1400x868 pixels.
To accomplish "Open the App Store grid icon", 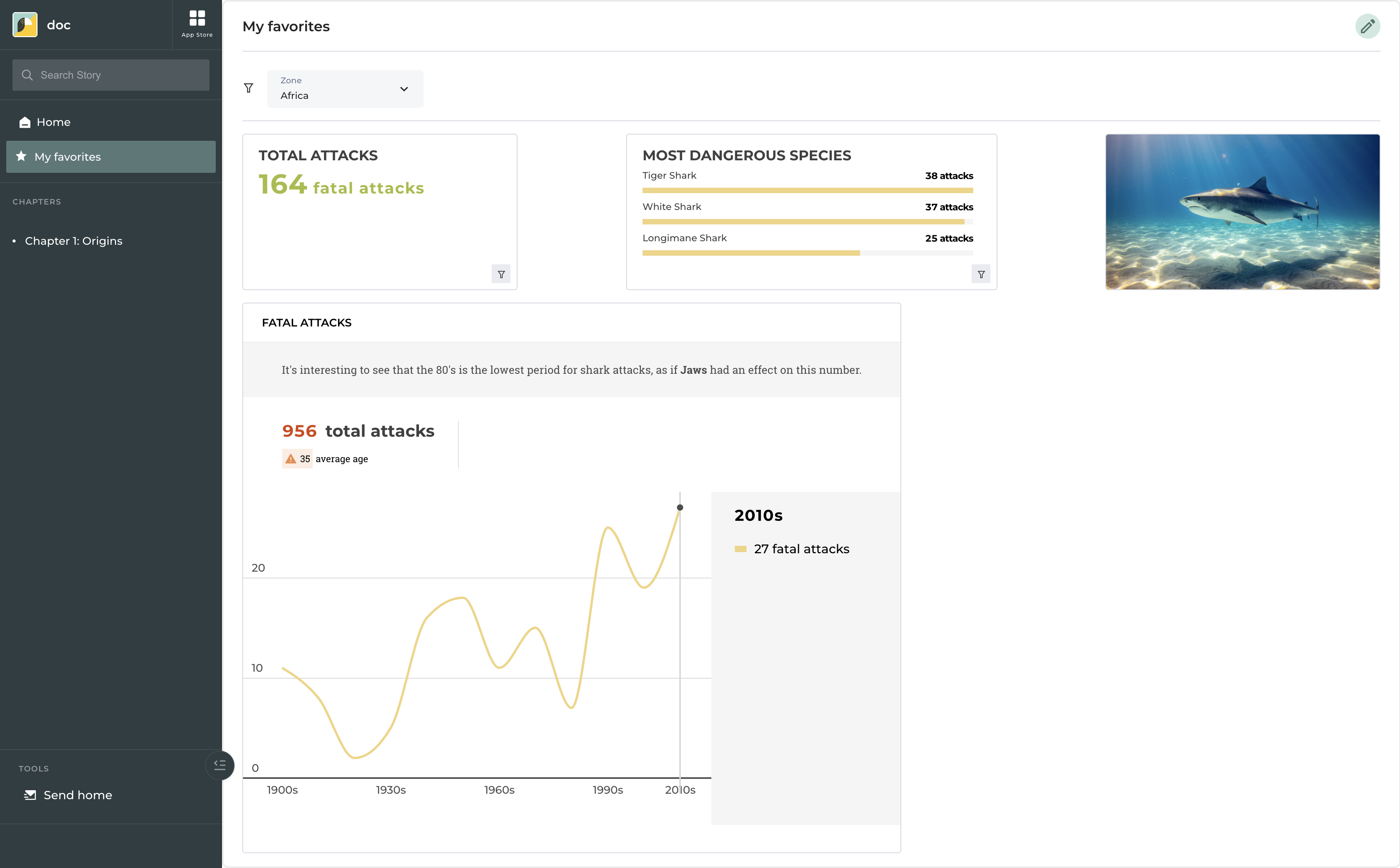I will tap(197, 19).
